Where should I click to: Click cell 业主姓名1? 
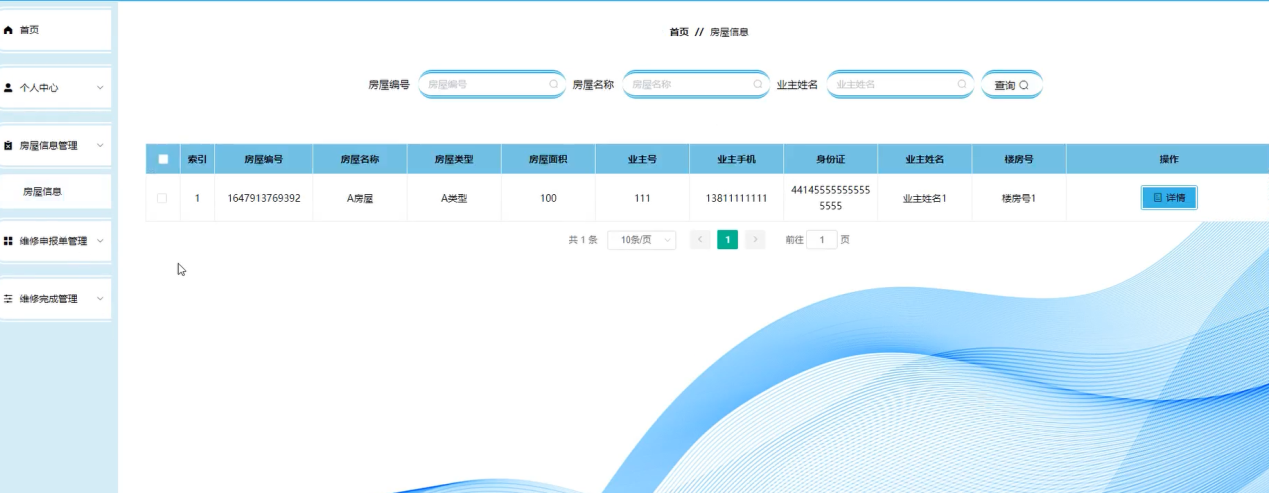(924, 198)
